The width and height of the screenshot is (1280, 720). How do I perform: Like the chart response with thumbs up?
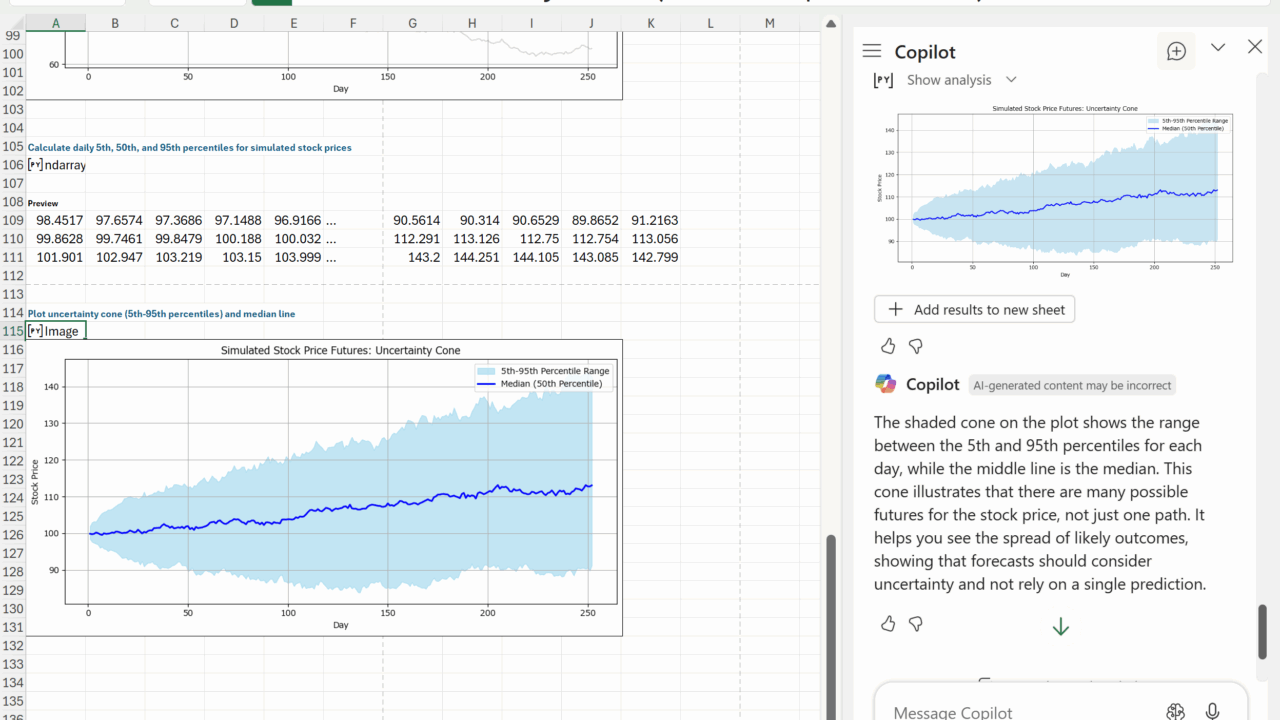[888, 346]
